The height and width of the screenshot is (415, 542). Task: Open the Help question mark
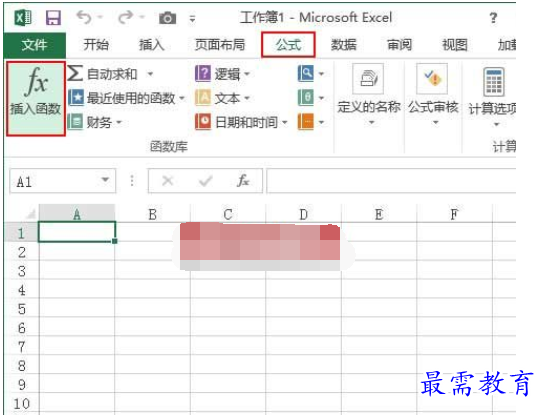point(494,17)
